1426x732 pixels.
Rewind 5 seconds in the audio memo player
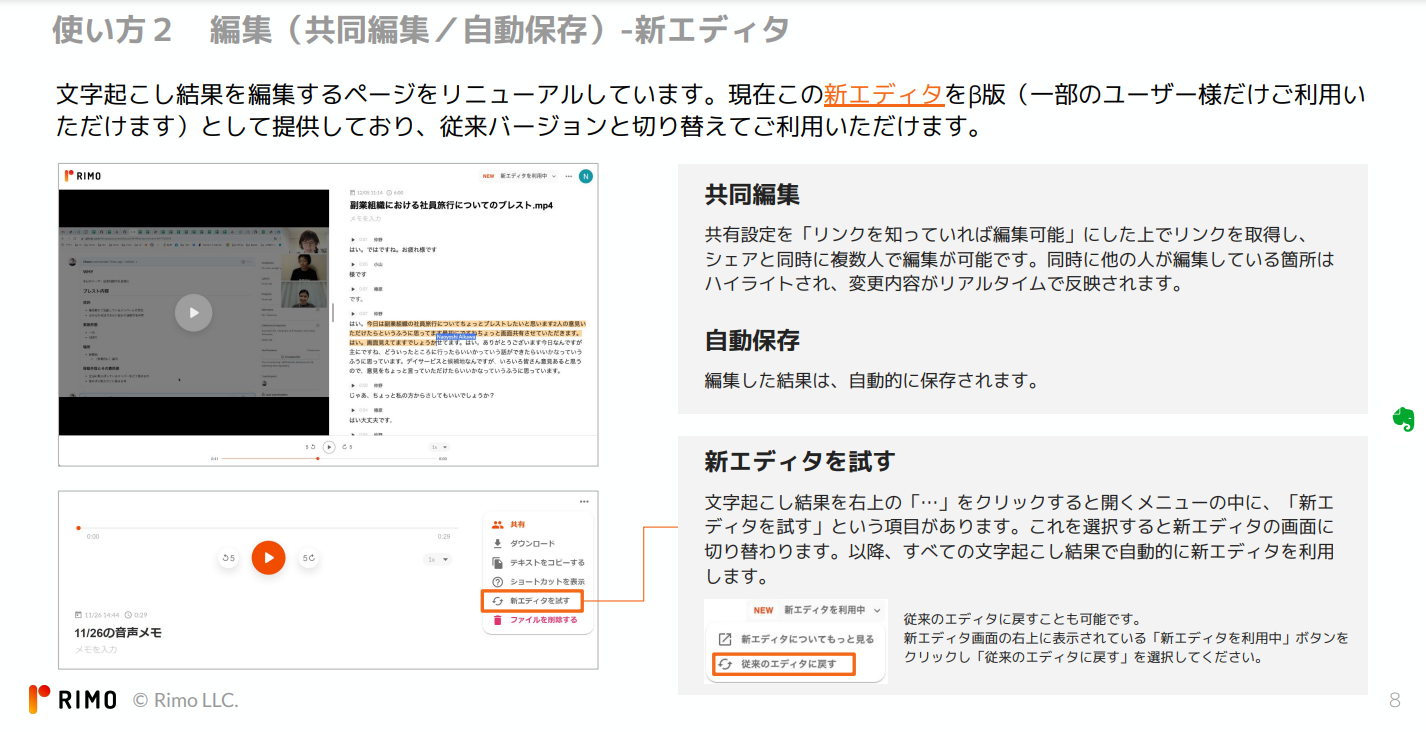tap(229, 558)
